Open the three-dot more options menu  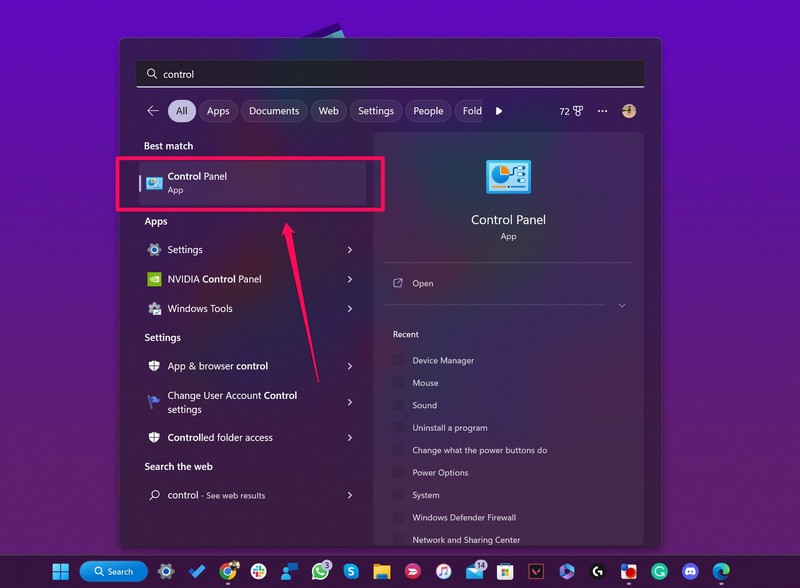point(602,111)
